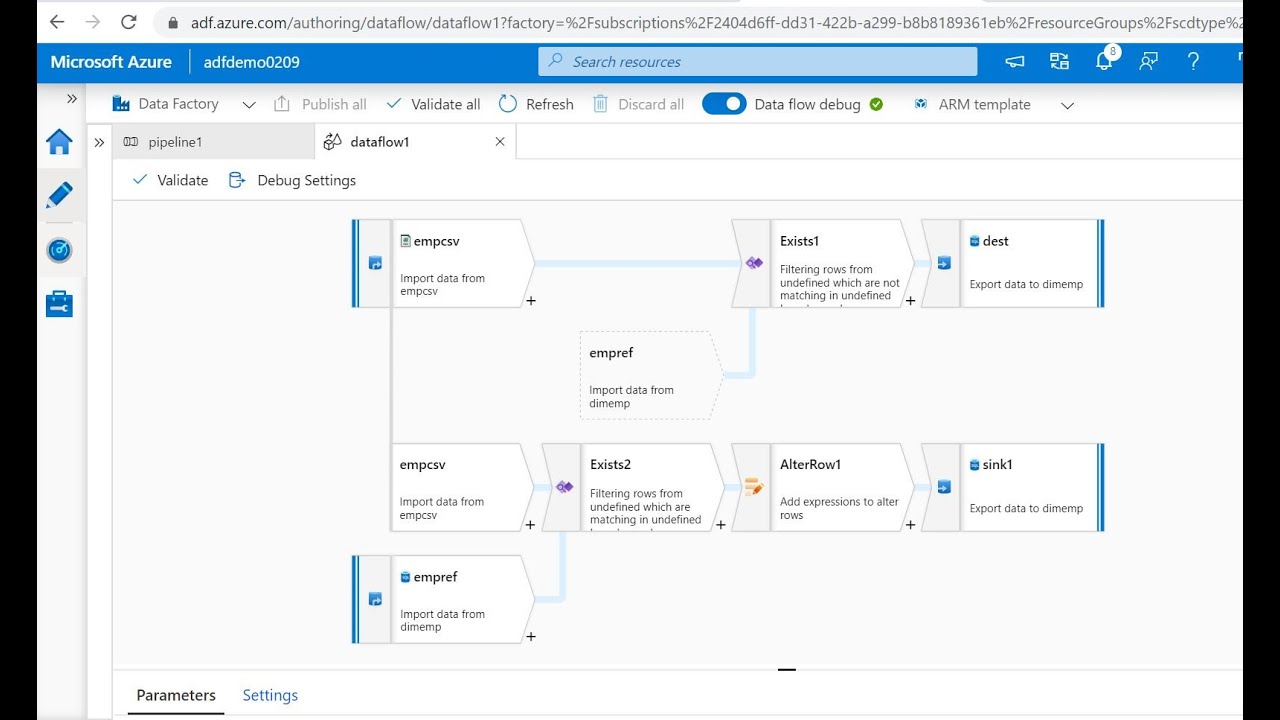This screenshot has width=1280, height=720.
Task: Open the Monitor gauge icon
Action: 59,250
